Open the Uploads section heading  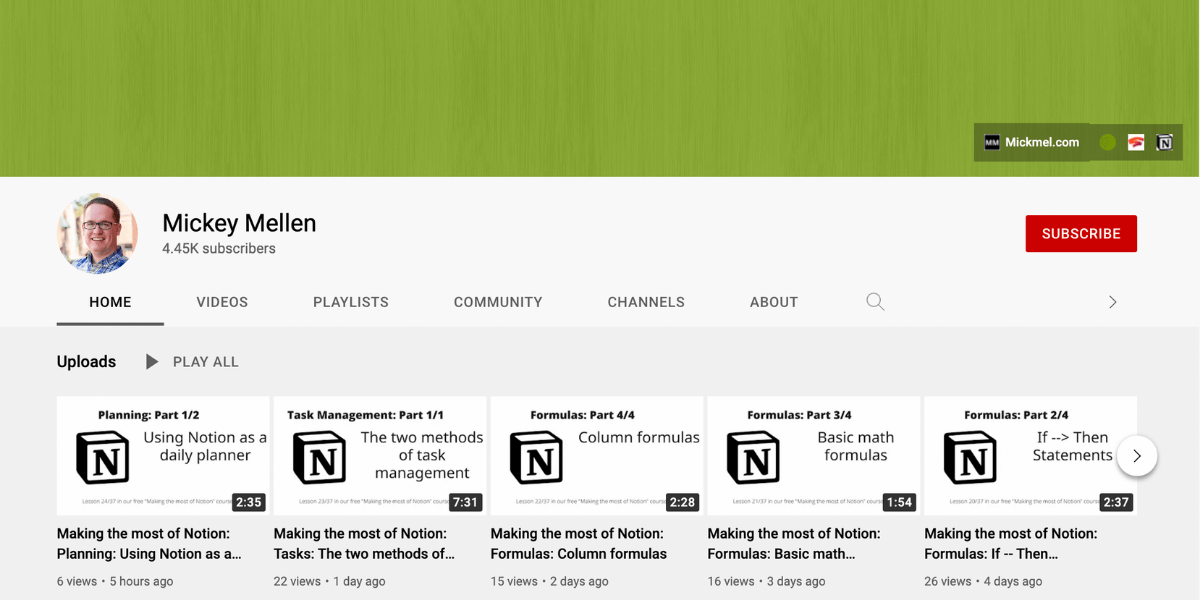[x=86, y=362]
